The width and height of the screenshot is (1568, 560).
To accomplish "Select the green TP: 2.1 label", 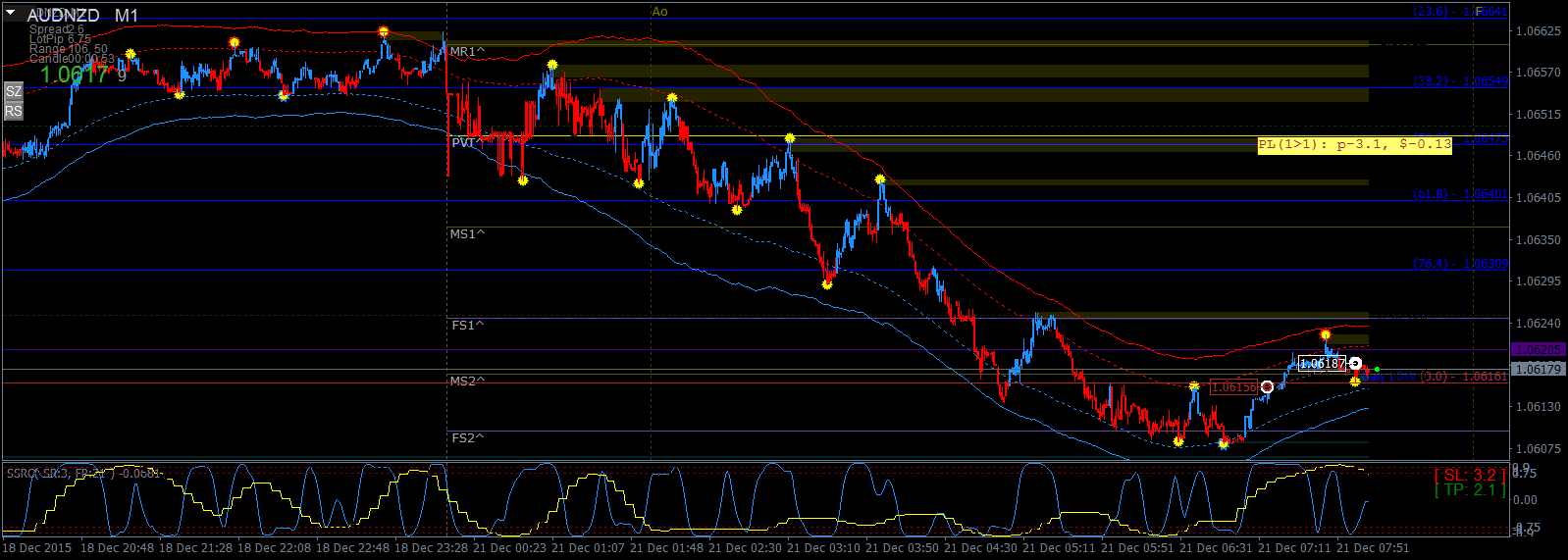I will 1470,490.
